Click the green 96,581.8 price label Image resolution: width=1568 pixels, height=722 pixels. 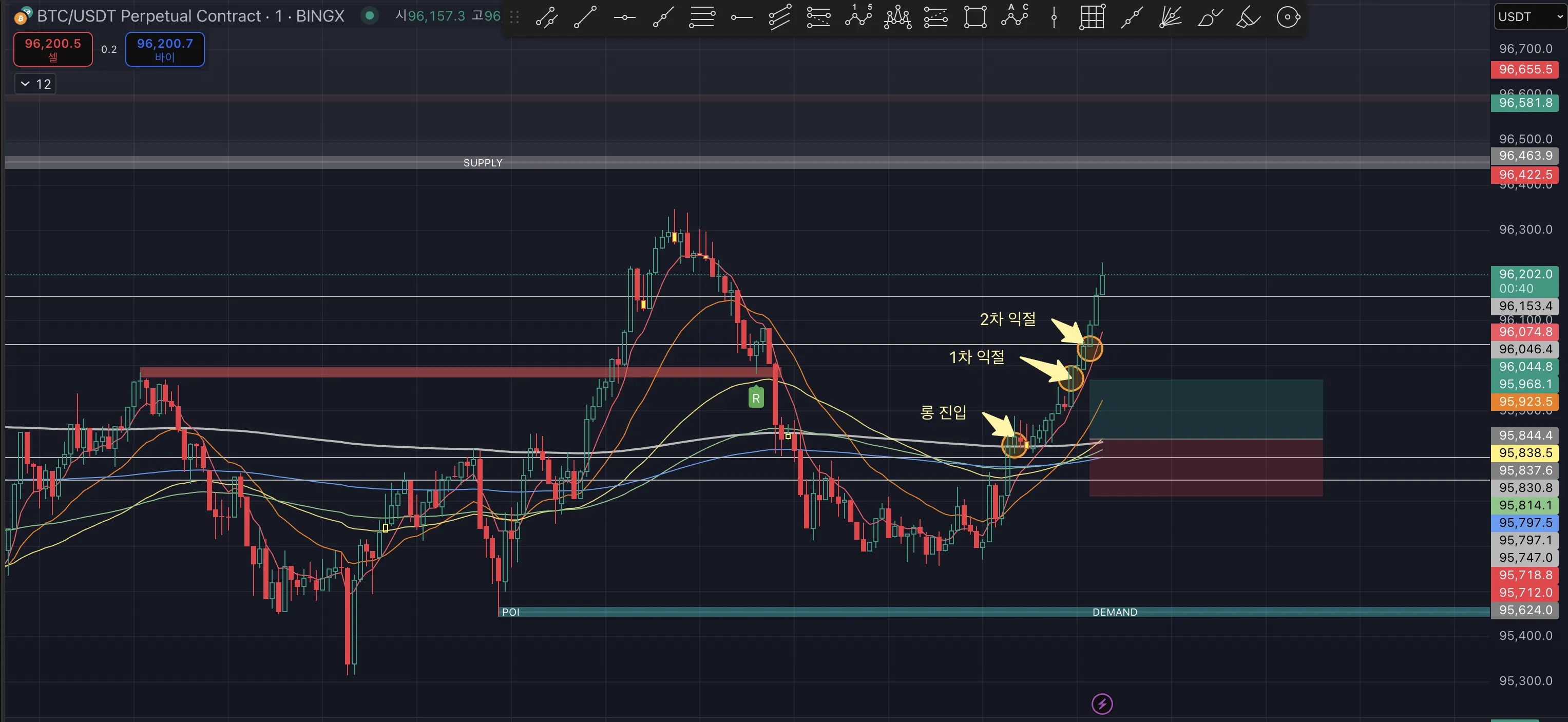(x=1524, y=103)
